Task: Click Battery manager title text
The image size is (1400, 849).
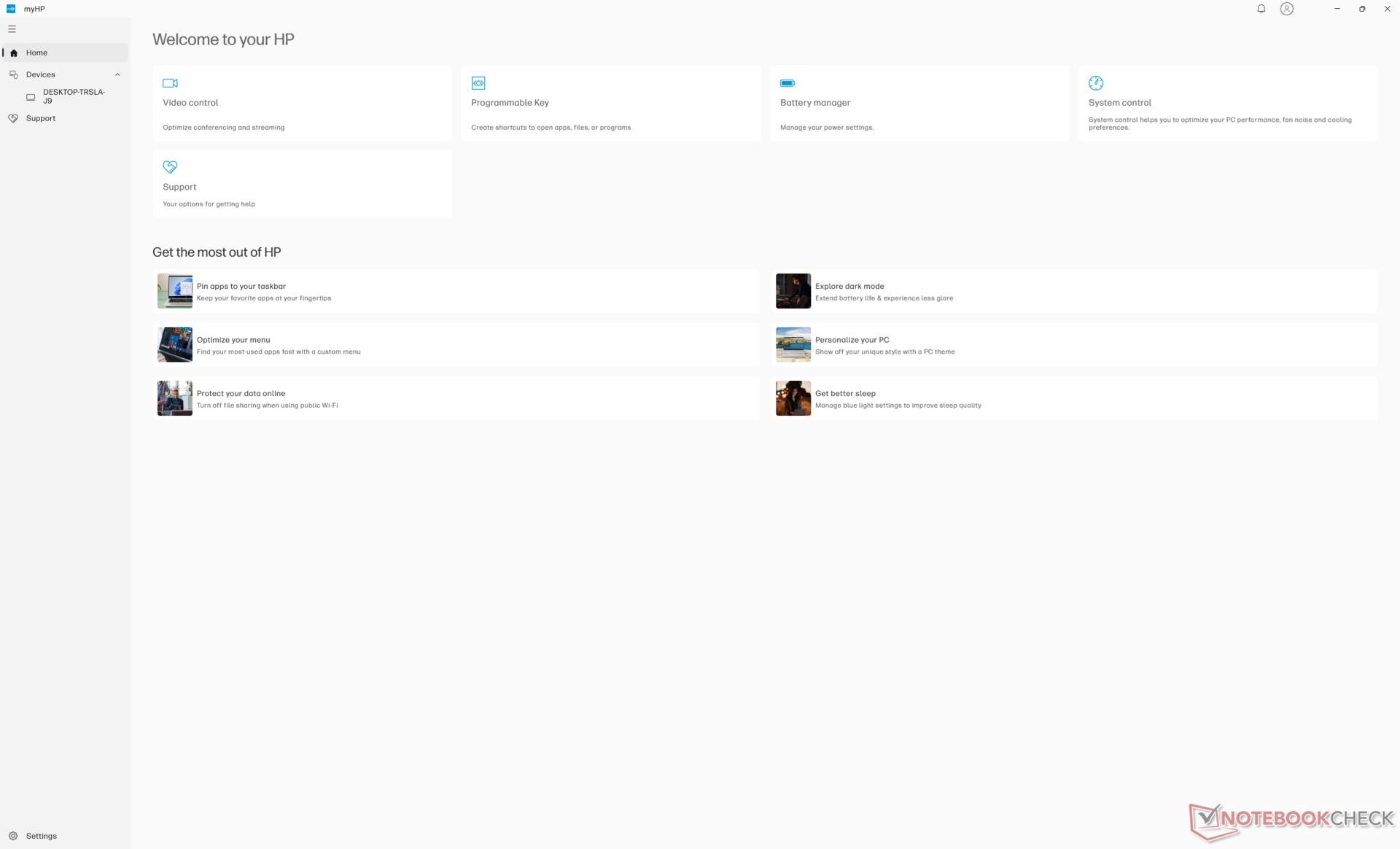Action: (x=814, y=103)
